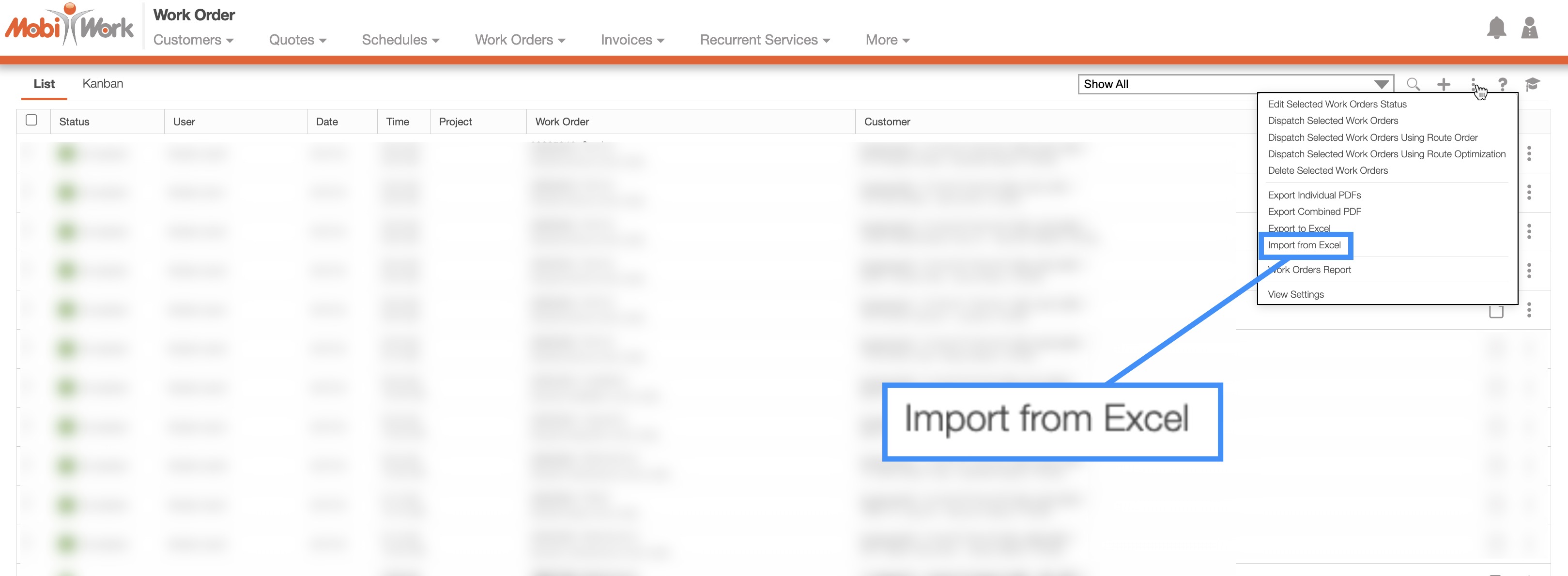Open View Settings from the menu

(1295, 294)
